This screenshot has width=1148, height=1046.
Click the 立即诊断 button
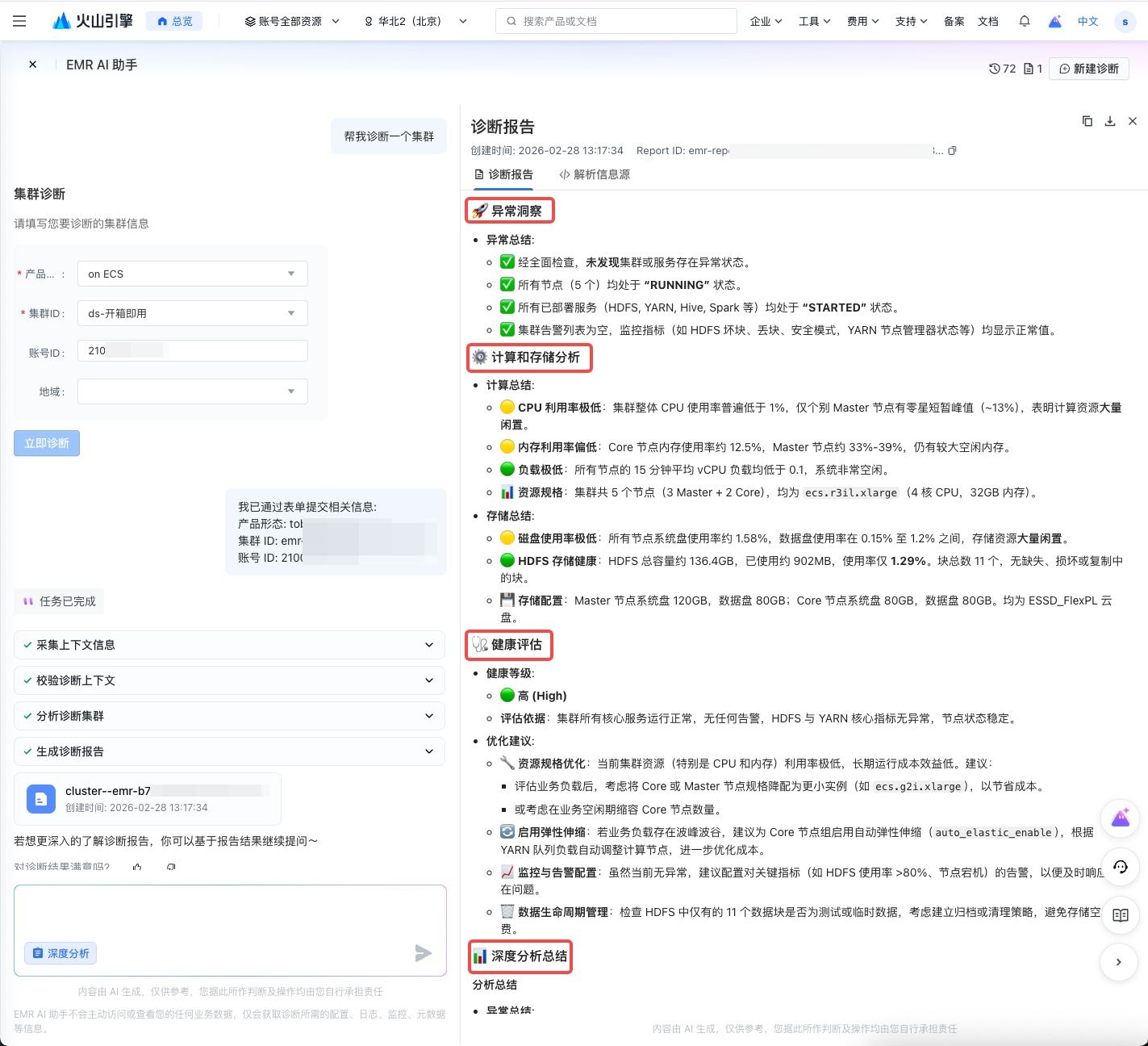[x=47, y=443]
